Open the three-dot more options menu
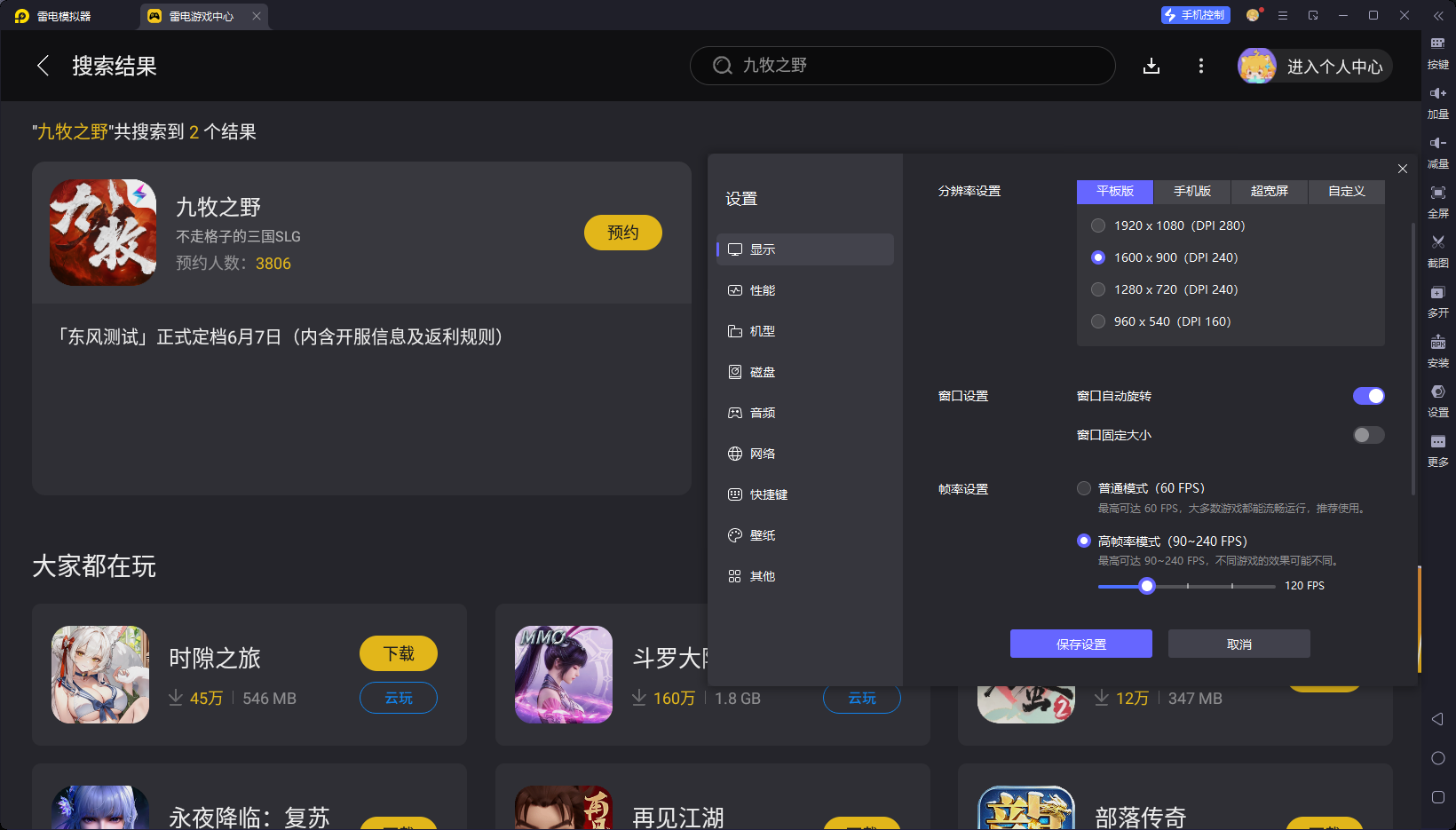This screenshot has height=830, width=1456. pos(1201,66)
